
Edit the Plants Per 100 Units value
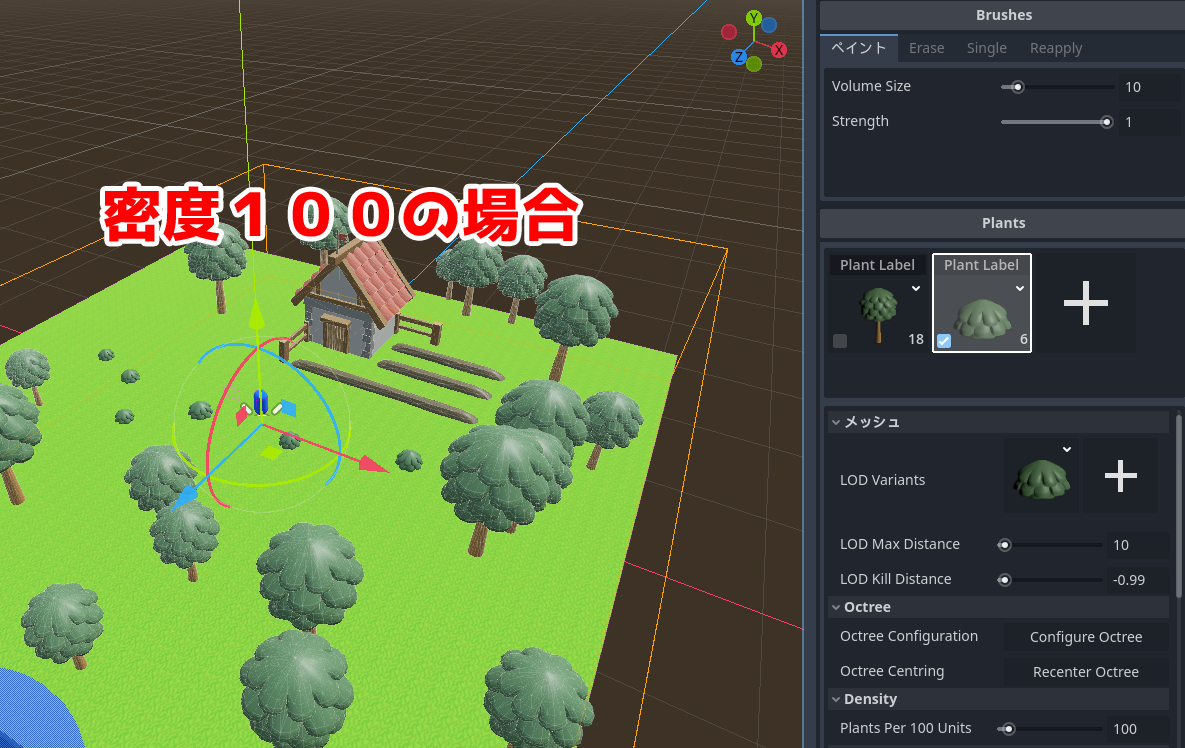click(x=1137, y=729)
